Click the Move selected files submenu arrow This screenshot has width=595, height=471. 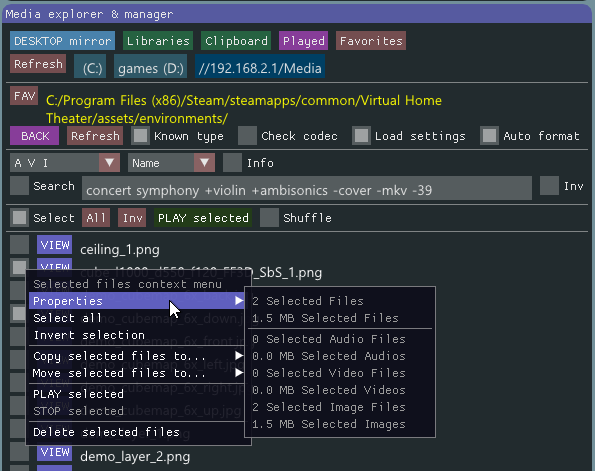(239, 373)
